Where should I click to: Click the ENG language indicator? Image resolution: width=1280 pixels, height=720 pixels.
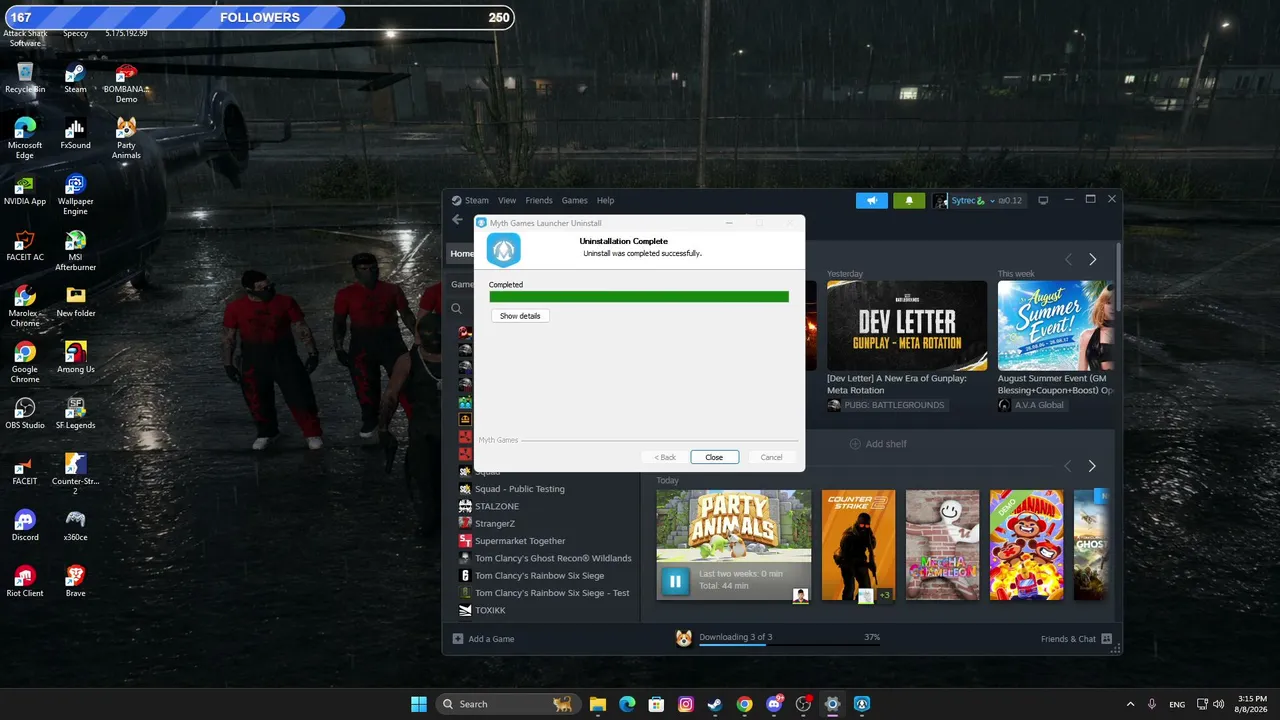(x=1178, y=704)
